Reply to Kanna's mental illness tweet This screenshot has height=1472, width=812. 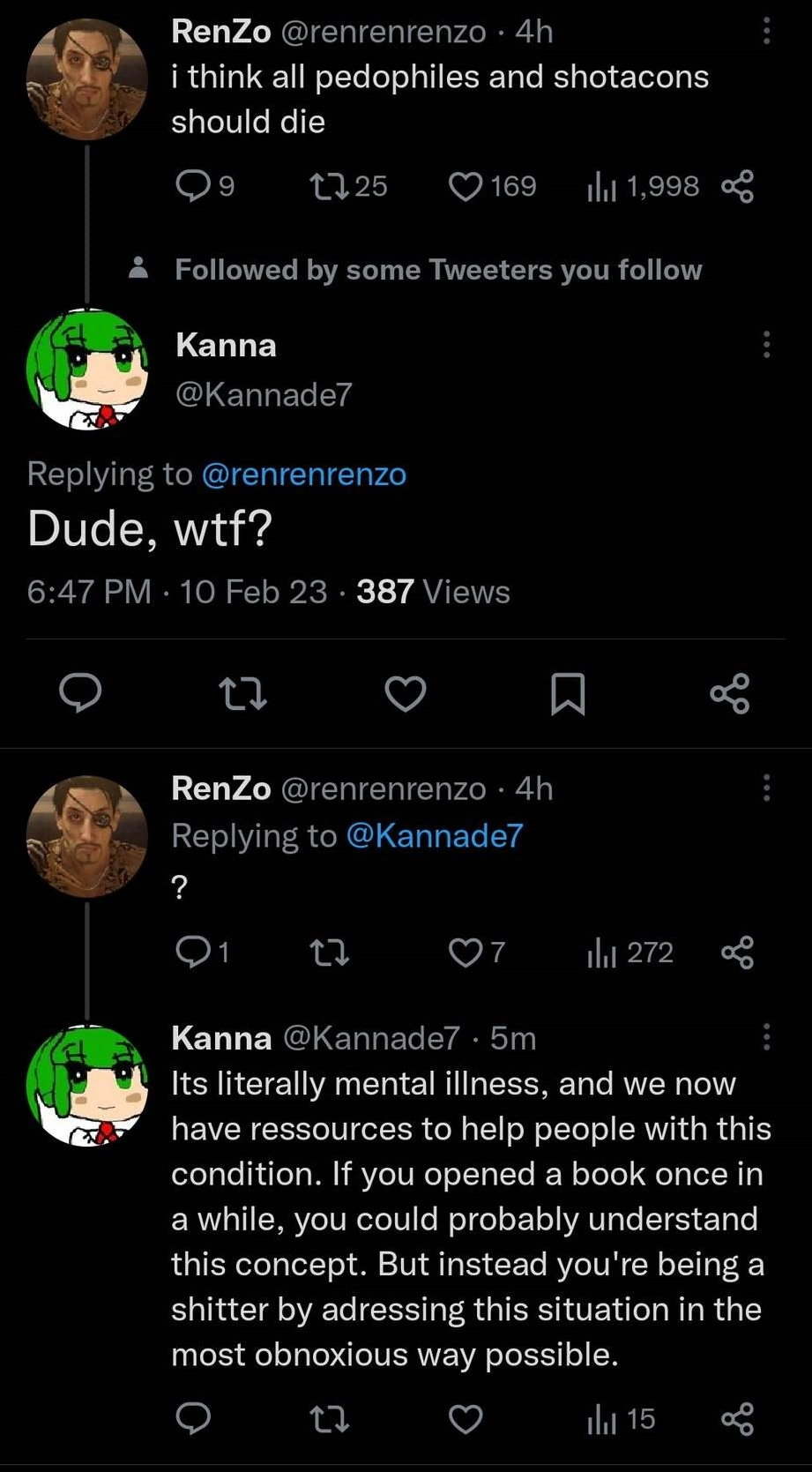(x=193, y=1418)
